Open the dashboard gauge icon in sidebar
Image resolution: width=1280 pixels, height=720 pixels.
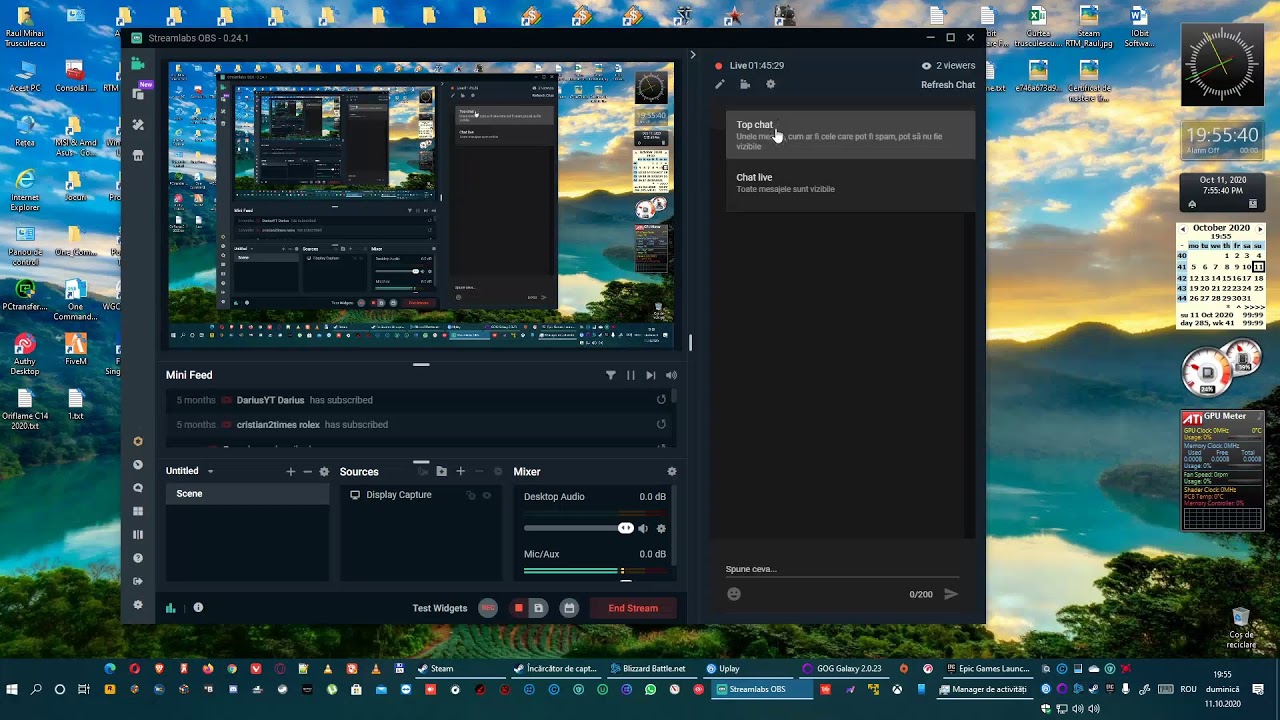[138, 465]
